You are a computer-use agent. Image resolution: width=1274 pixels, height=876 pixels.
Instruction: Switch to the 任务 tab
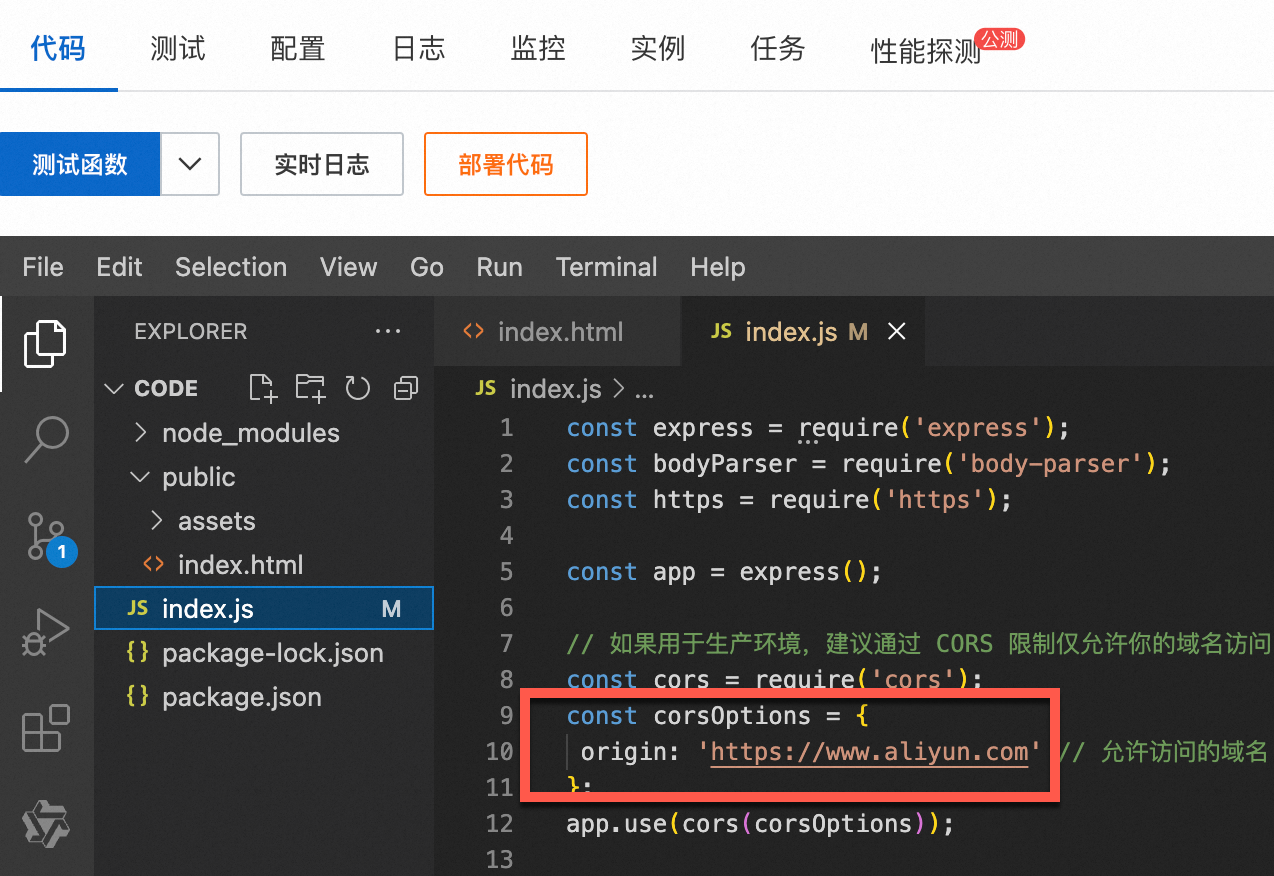coord(778,47)
